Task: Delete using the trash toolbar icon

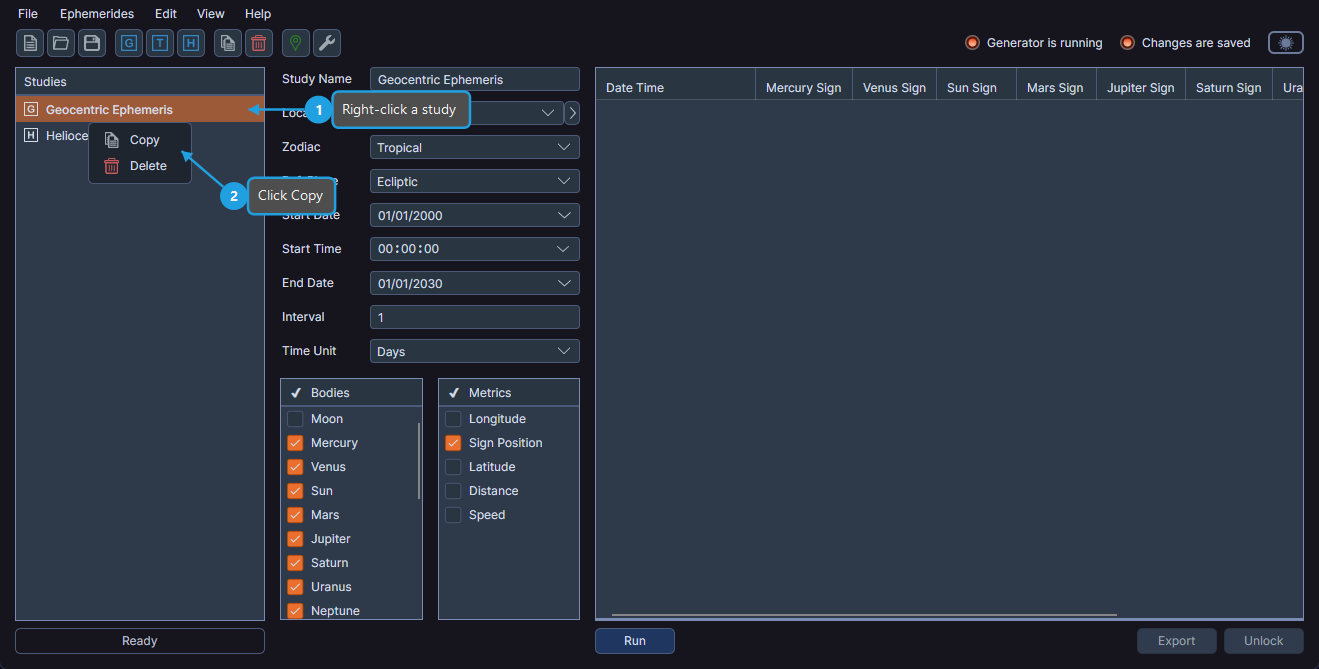Action: (258, 43)
